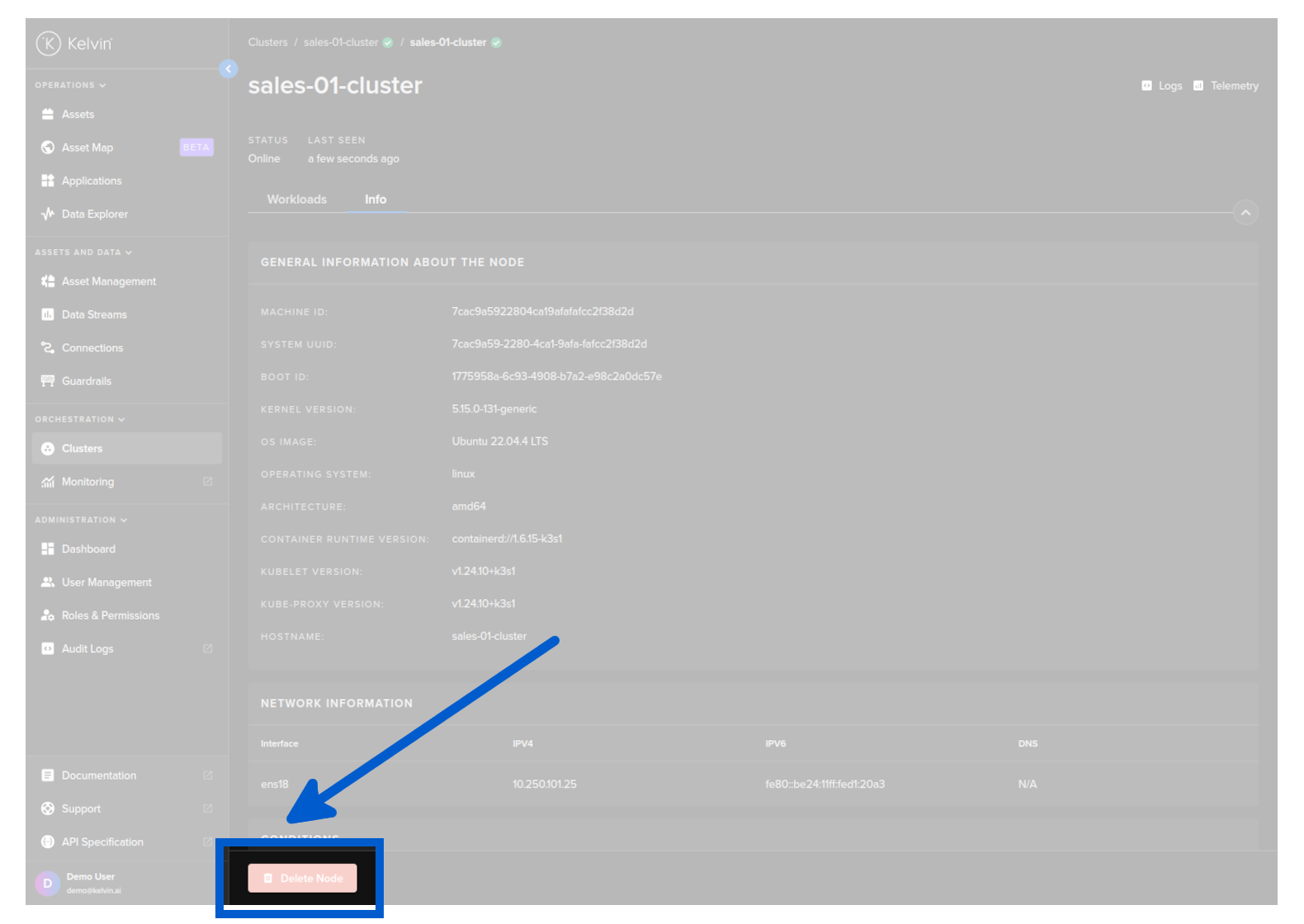This screenshot has height=924, width=1304.
Task: Select the Info tab
Action: [376, 200]
